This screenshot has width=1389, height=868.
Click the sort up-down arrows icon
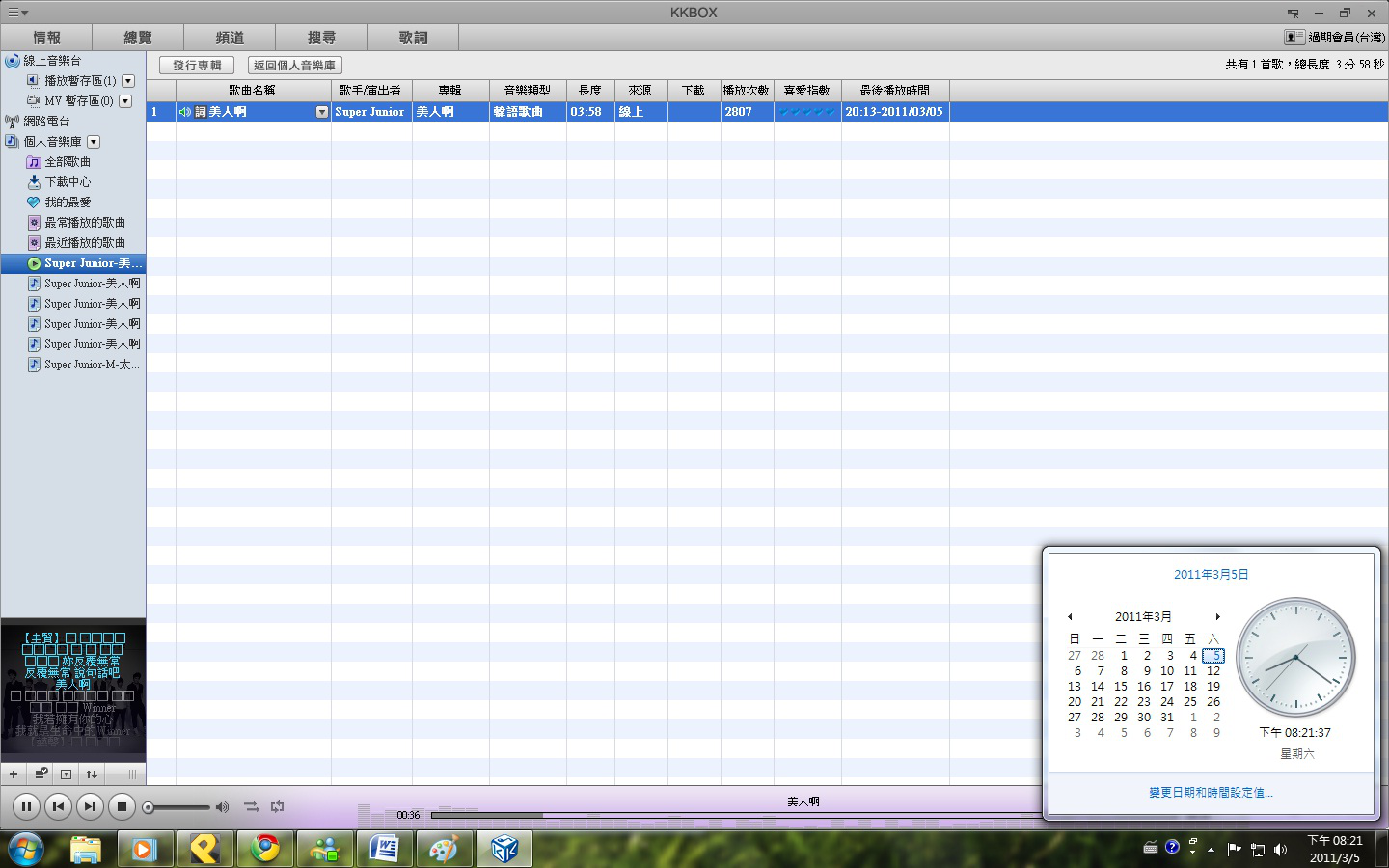(x=92, y=773)
